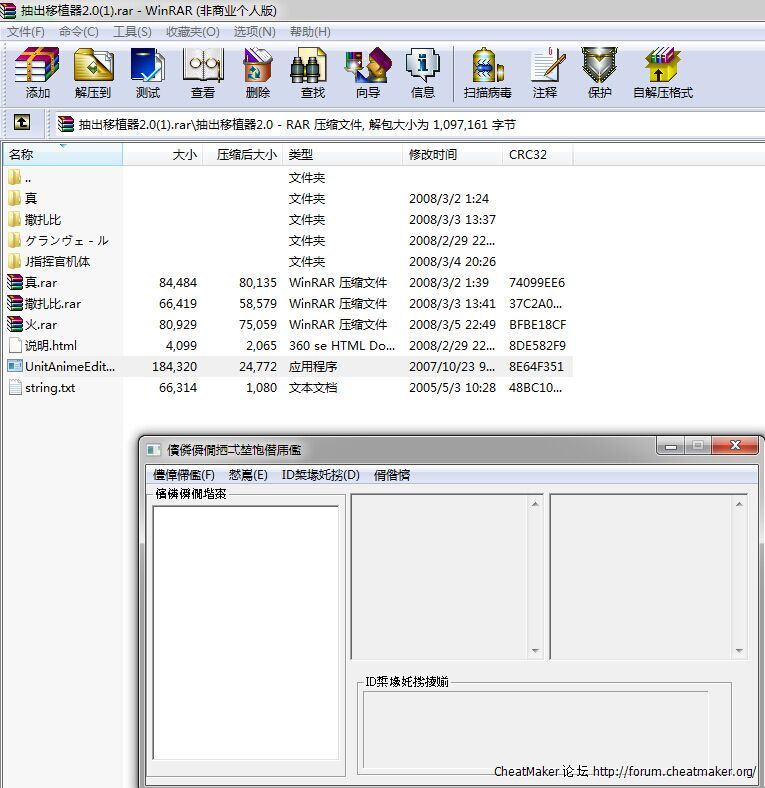765x788 pixels.
Task: Open the 收藏夹(O) menu
Action: pos(190,32)
